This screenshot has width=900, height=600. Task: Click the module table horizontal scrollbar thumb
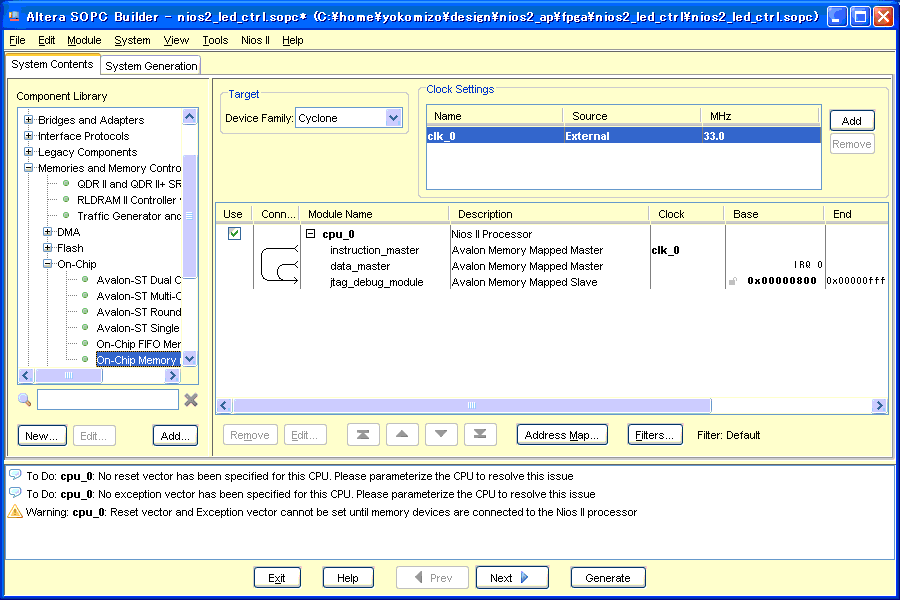(x=472, y=405)
